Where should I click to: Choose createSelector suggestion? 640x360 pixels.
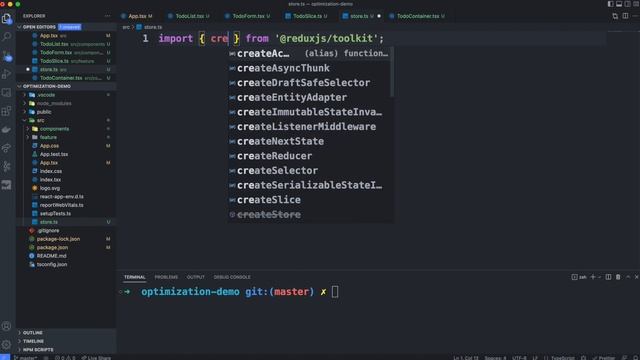(x=309, y=171)
